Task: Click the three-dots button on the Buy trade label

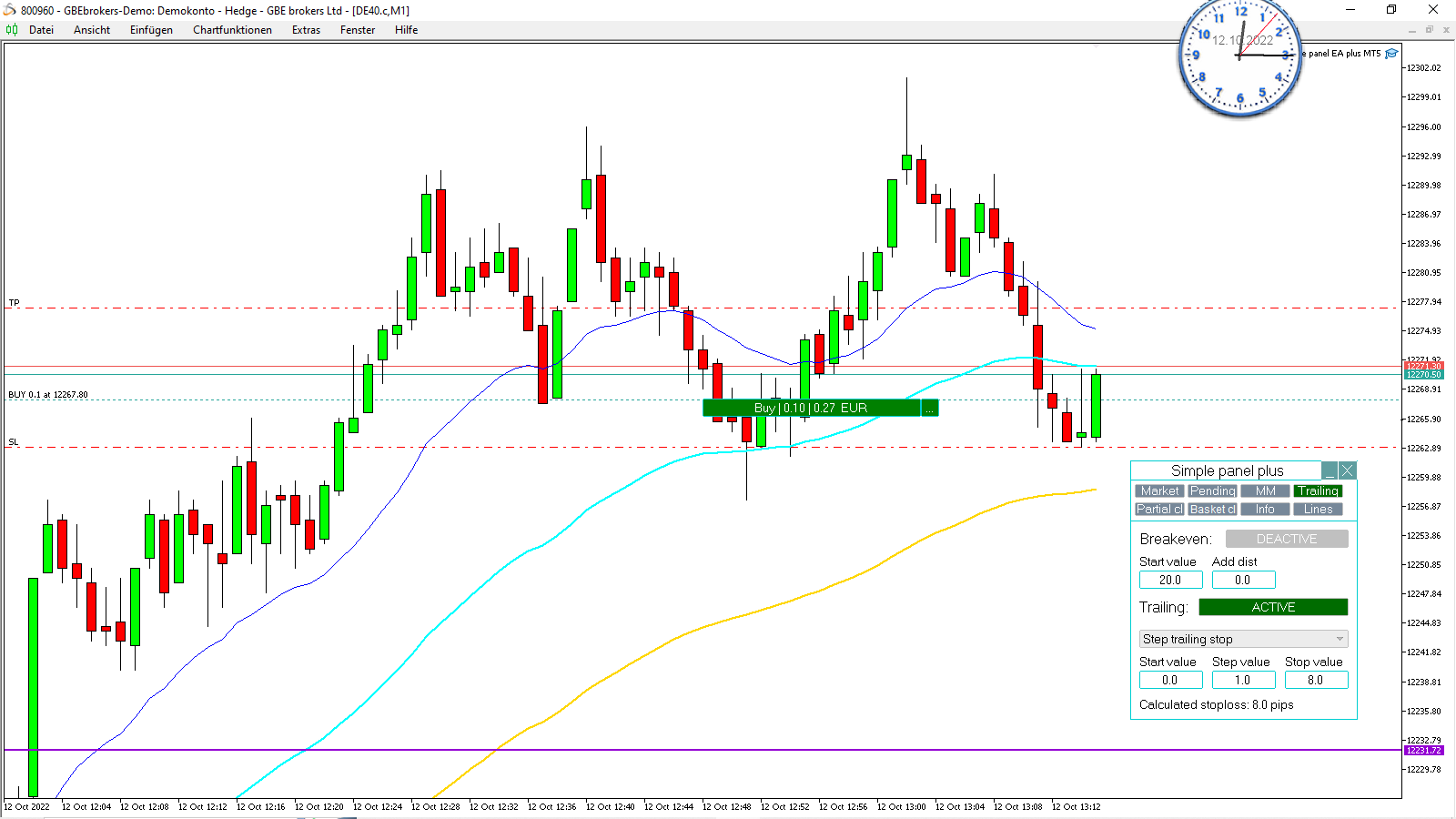Action: 929,409
